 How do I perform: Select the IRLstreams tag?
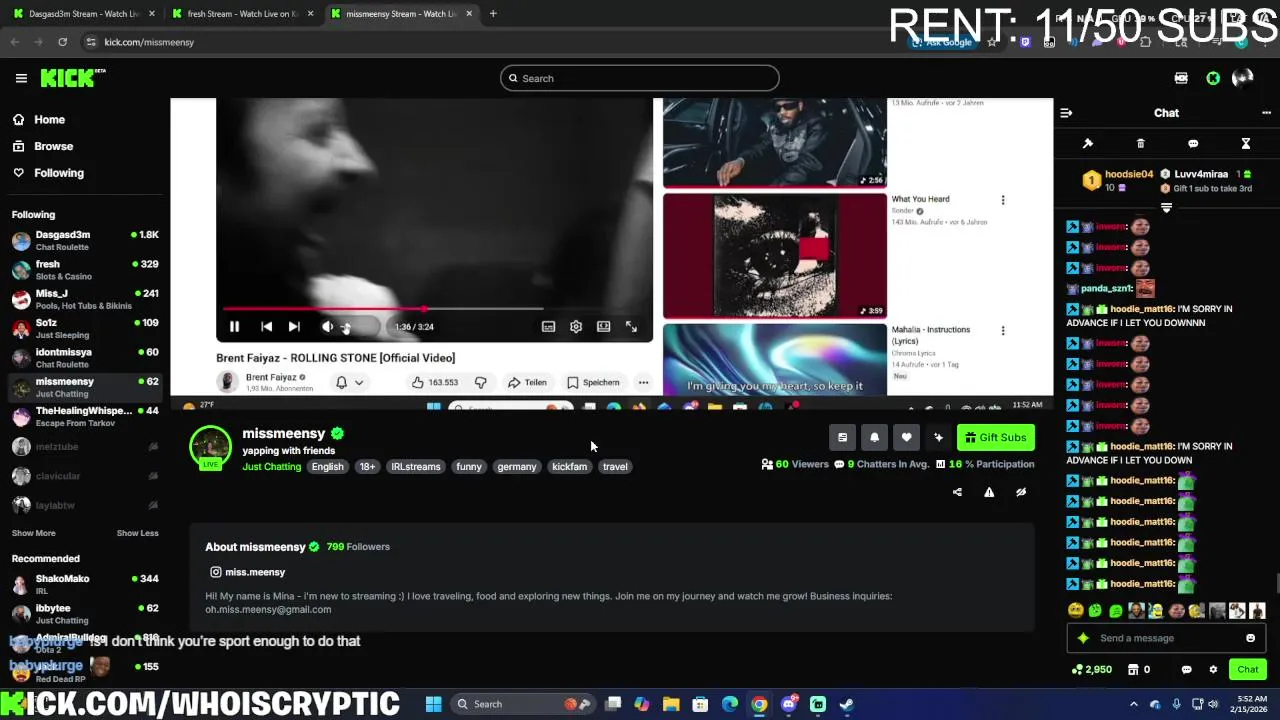(x=416, y=467)
